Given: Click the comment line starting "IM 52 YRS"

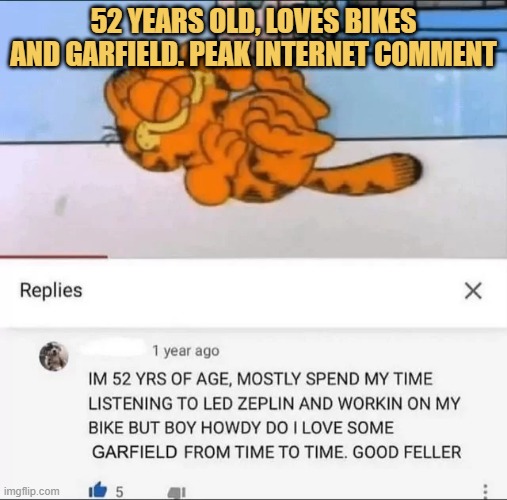Looking at the screenshot, I should (261, 379).
